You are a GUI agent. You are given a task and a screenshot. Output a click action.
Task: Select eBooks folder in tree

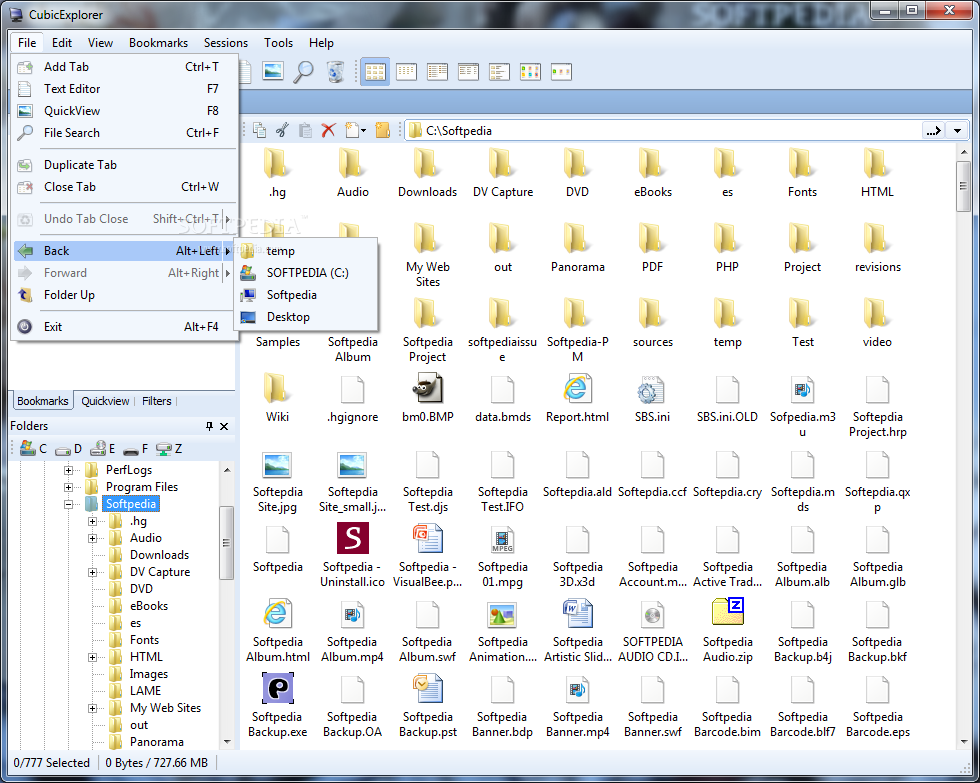[149, 606]
